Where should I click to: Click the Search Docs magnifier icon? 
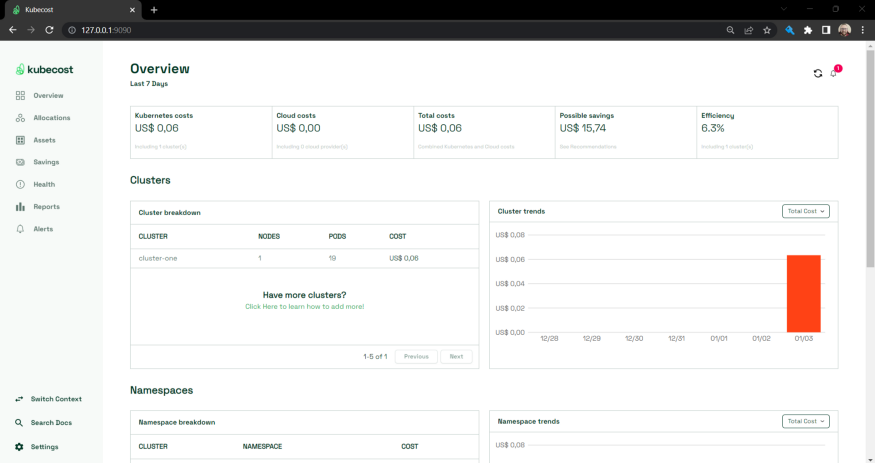click(19, 423)
